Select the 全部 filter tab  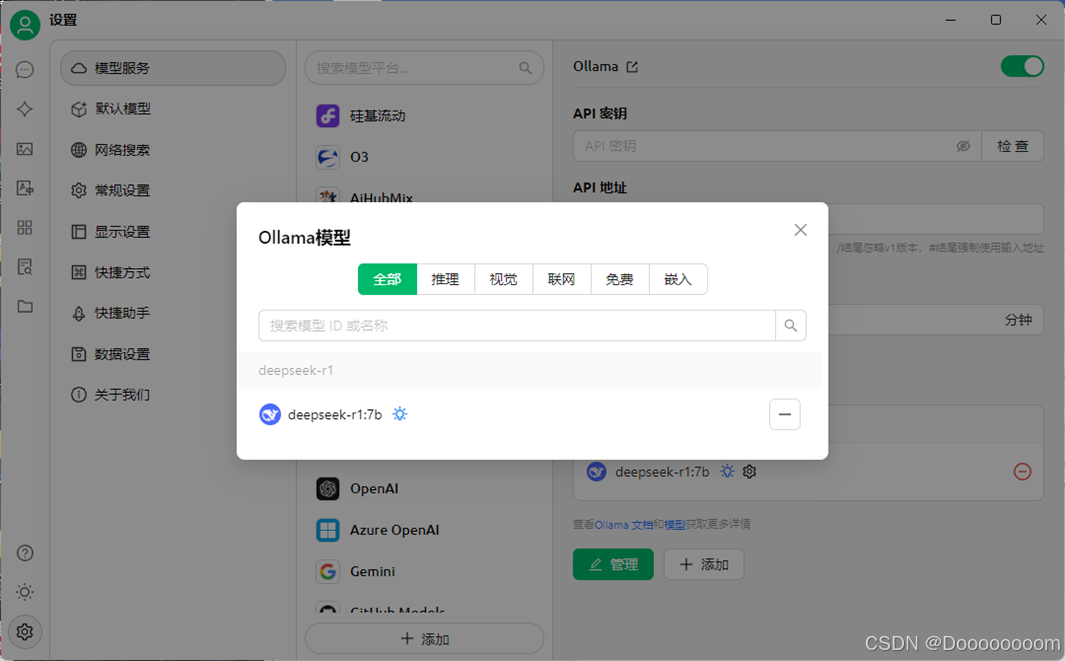click(387, 279)
